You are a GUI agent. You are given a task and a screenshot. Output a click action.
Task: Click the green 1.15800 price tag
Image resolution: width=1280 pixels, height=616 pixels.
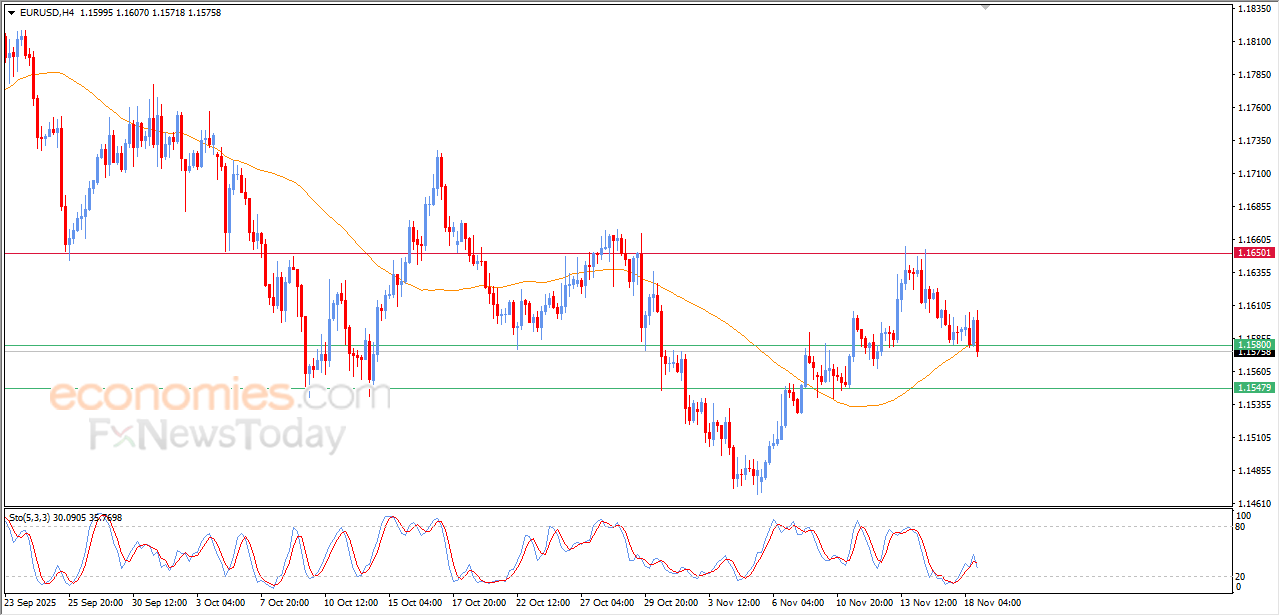(1254, 345)
